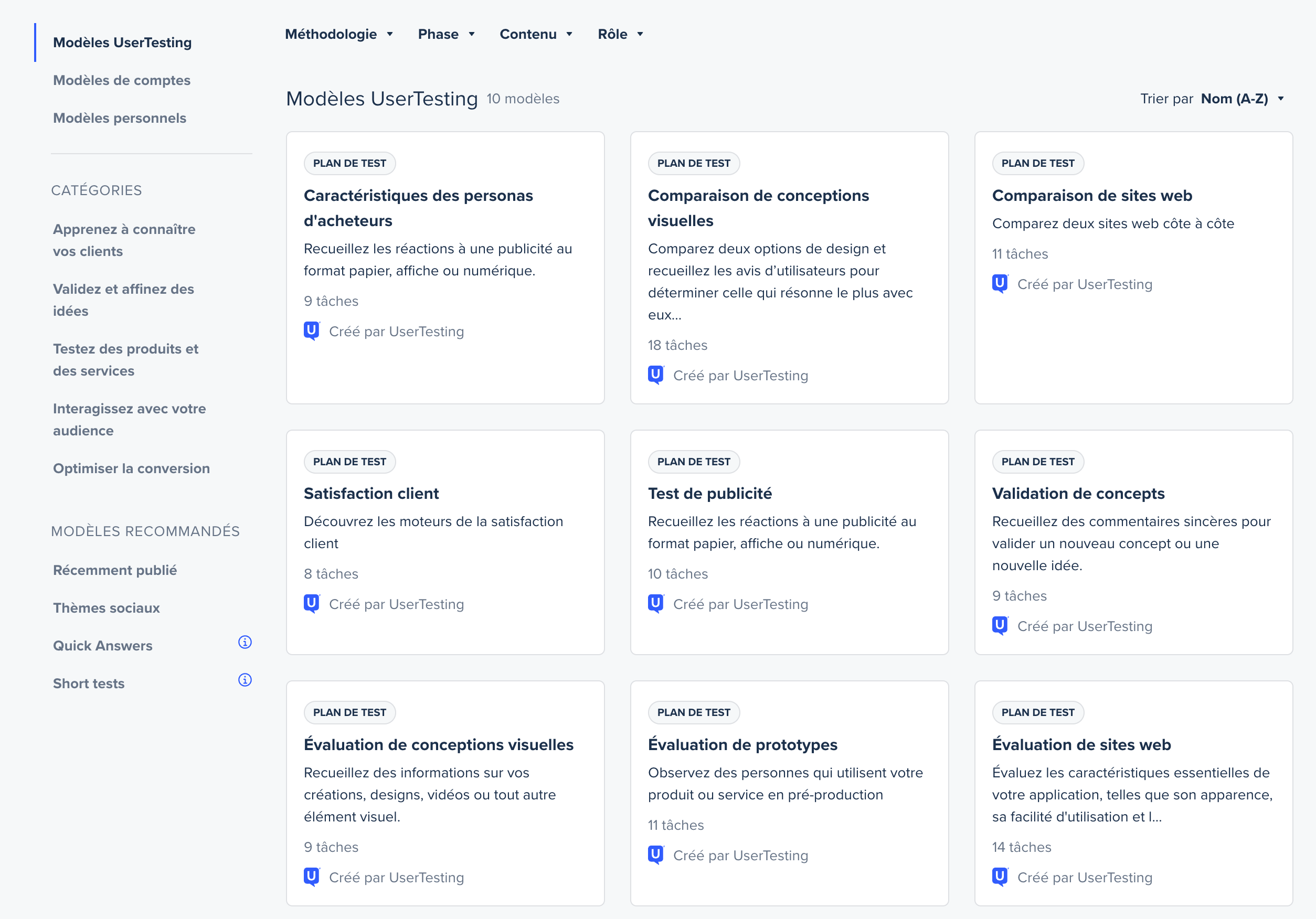Select category Optimiser la conversion
Image resolution: width=1316 pixels, height=919 pixels.
pyautogui.click(x=131, y=468)
